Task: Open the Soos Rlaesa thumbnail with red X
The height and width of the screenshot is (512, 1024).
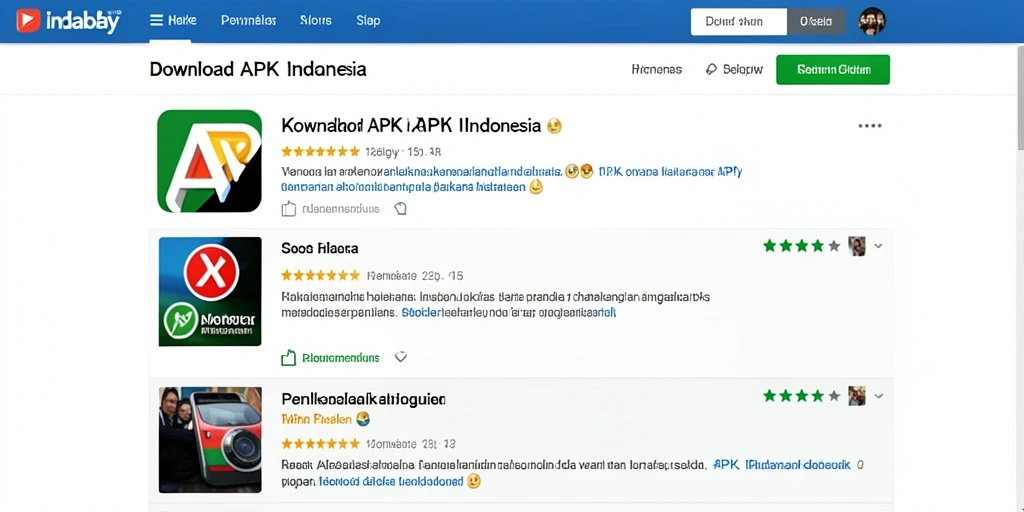Action: (x=210, y=291)
